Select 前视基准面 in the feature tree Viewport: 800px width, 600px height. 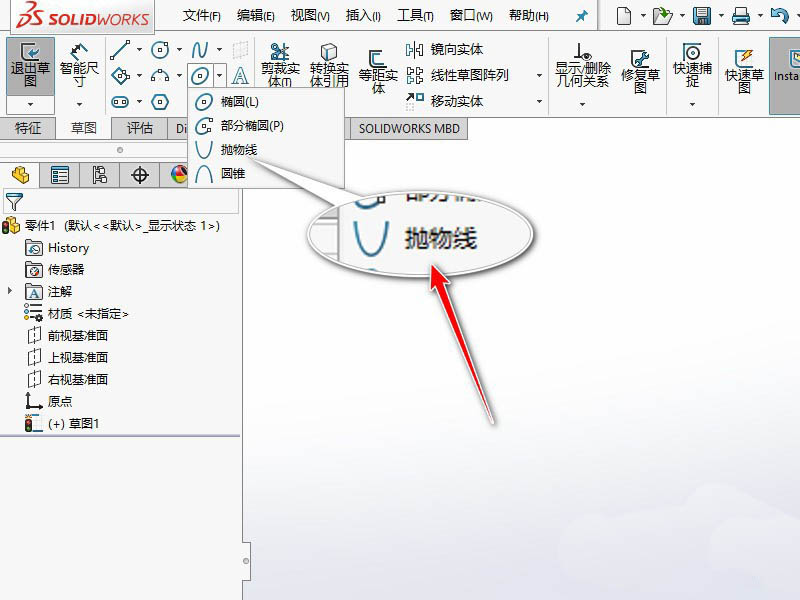click(80, 336)
